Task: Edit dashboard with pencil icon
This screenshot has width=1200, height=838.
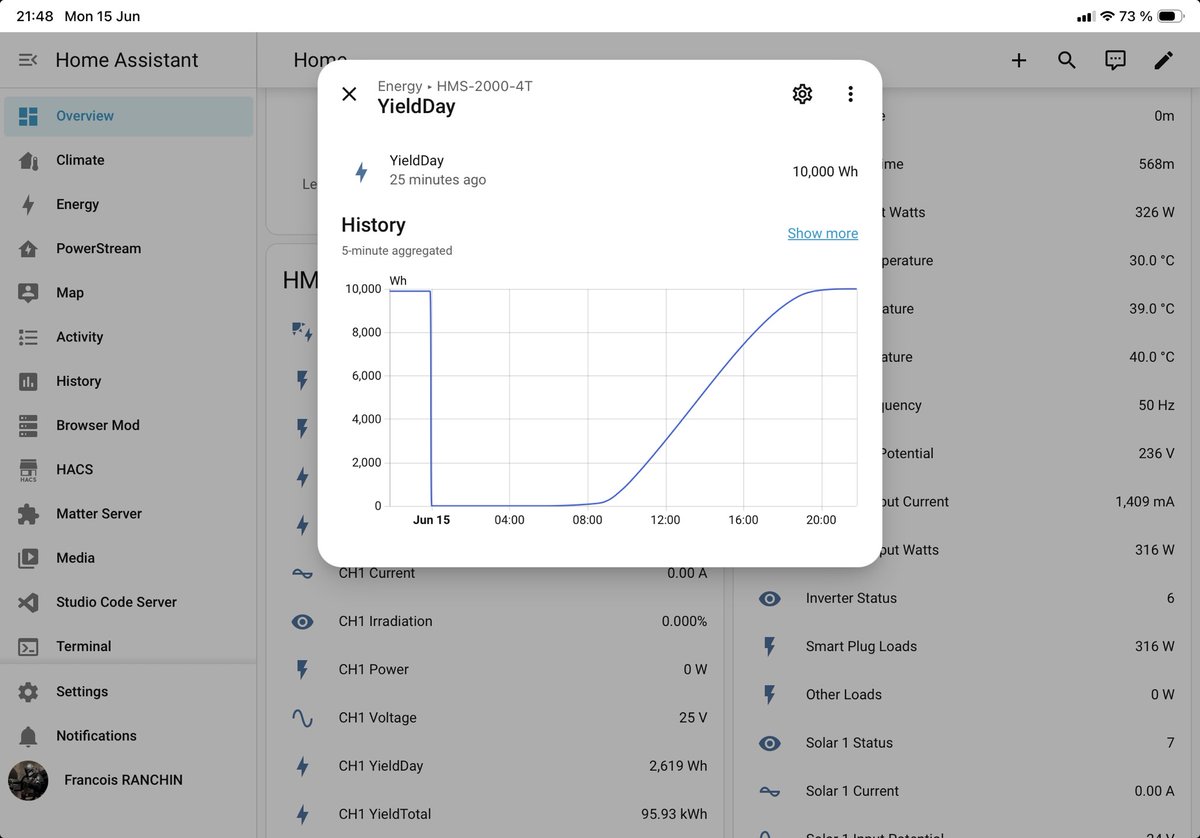Action: [1163, 60]
